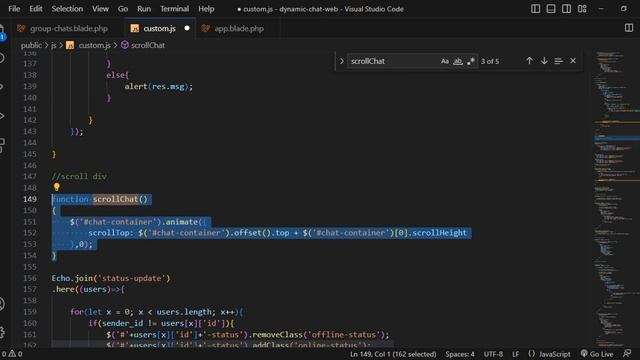Click '//scroll div' comment on line 147
The width and height of the screenshot is (640, 360).
(79, 176)
